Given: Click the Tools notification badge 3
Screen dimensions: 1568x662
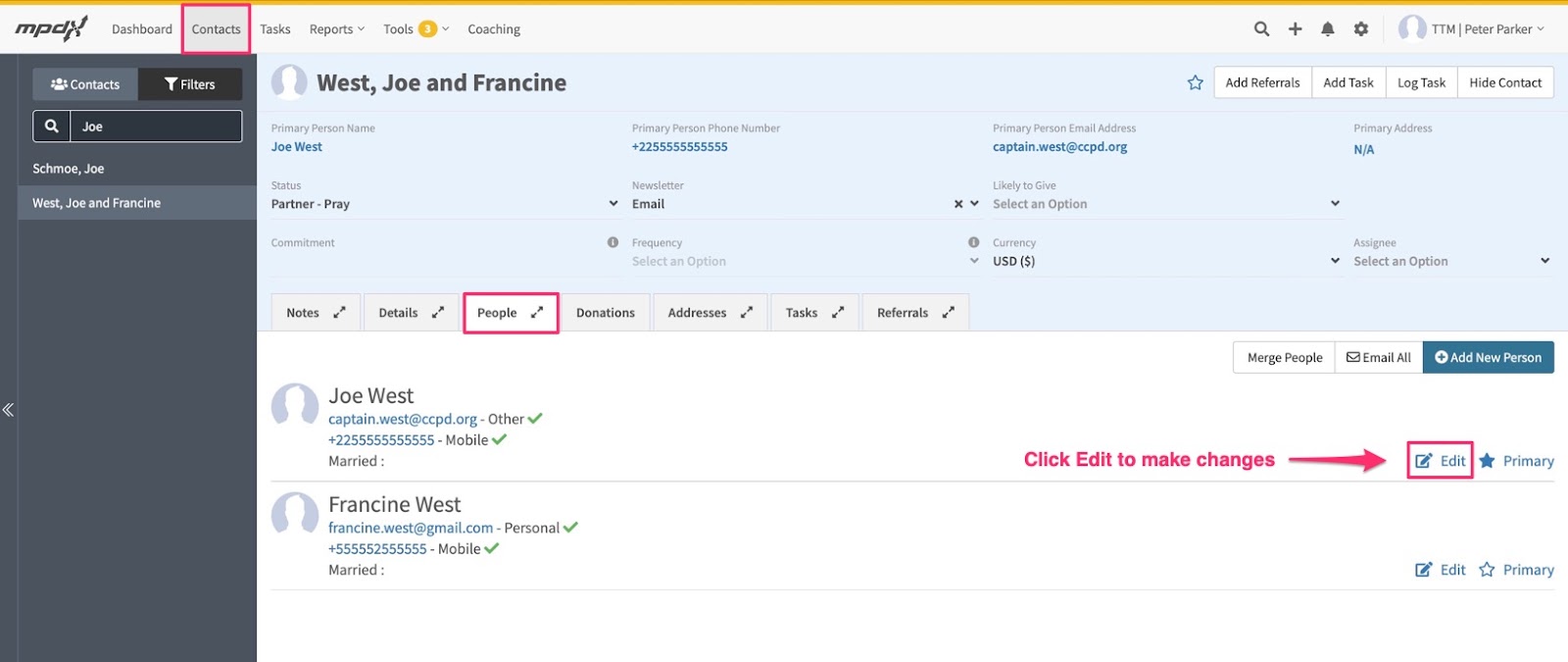Looking at the screenshot, I should coord(427,28).
